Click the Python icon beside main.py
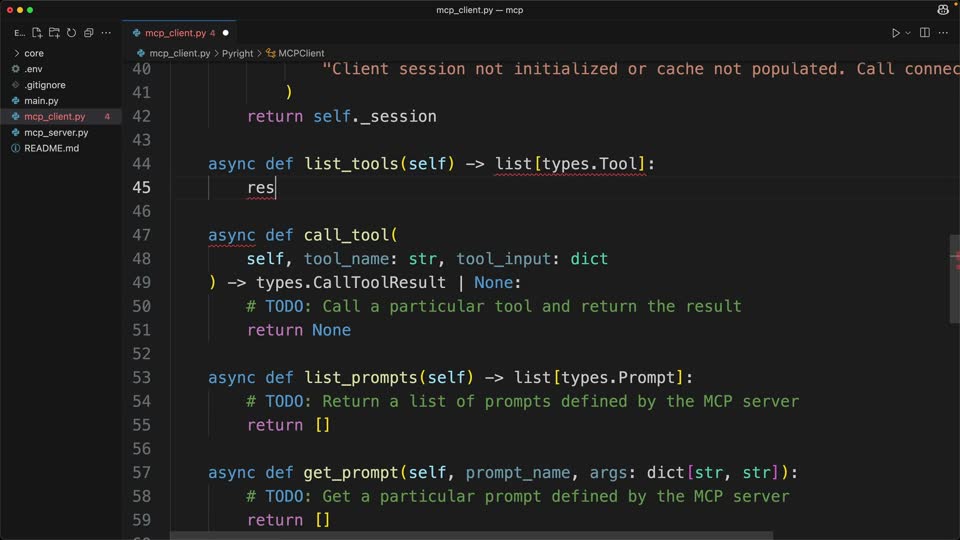 [x=16, y=101]
